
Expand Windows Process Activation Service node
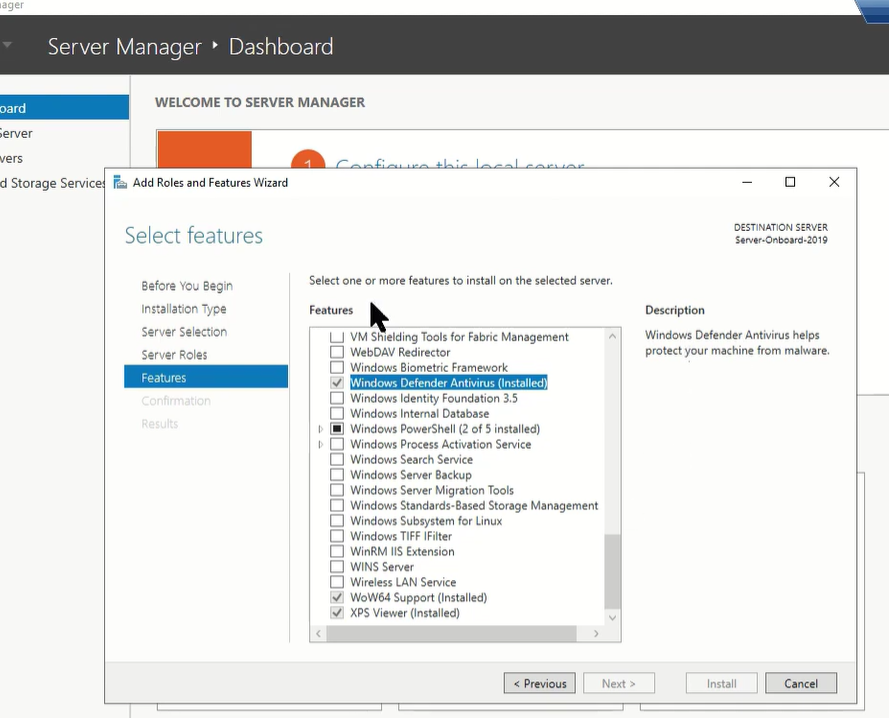[320, 445]
